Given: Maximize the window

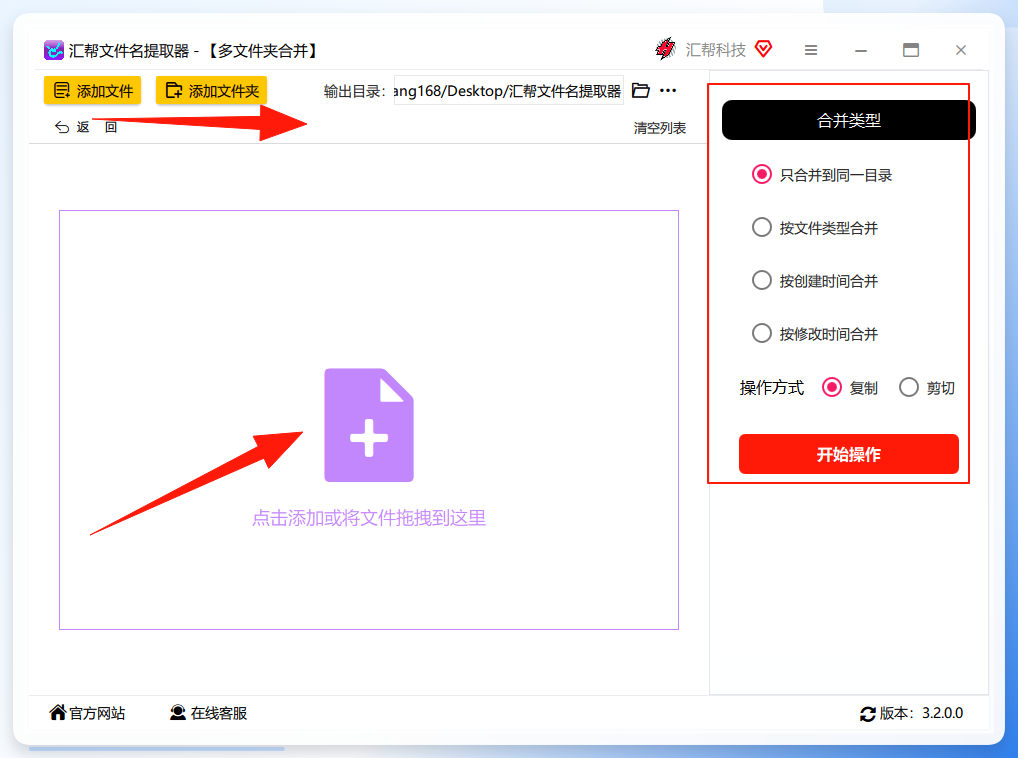Looking at the screenshot, I should pos(911,50).
